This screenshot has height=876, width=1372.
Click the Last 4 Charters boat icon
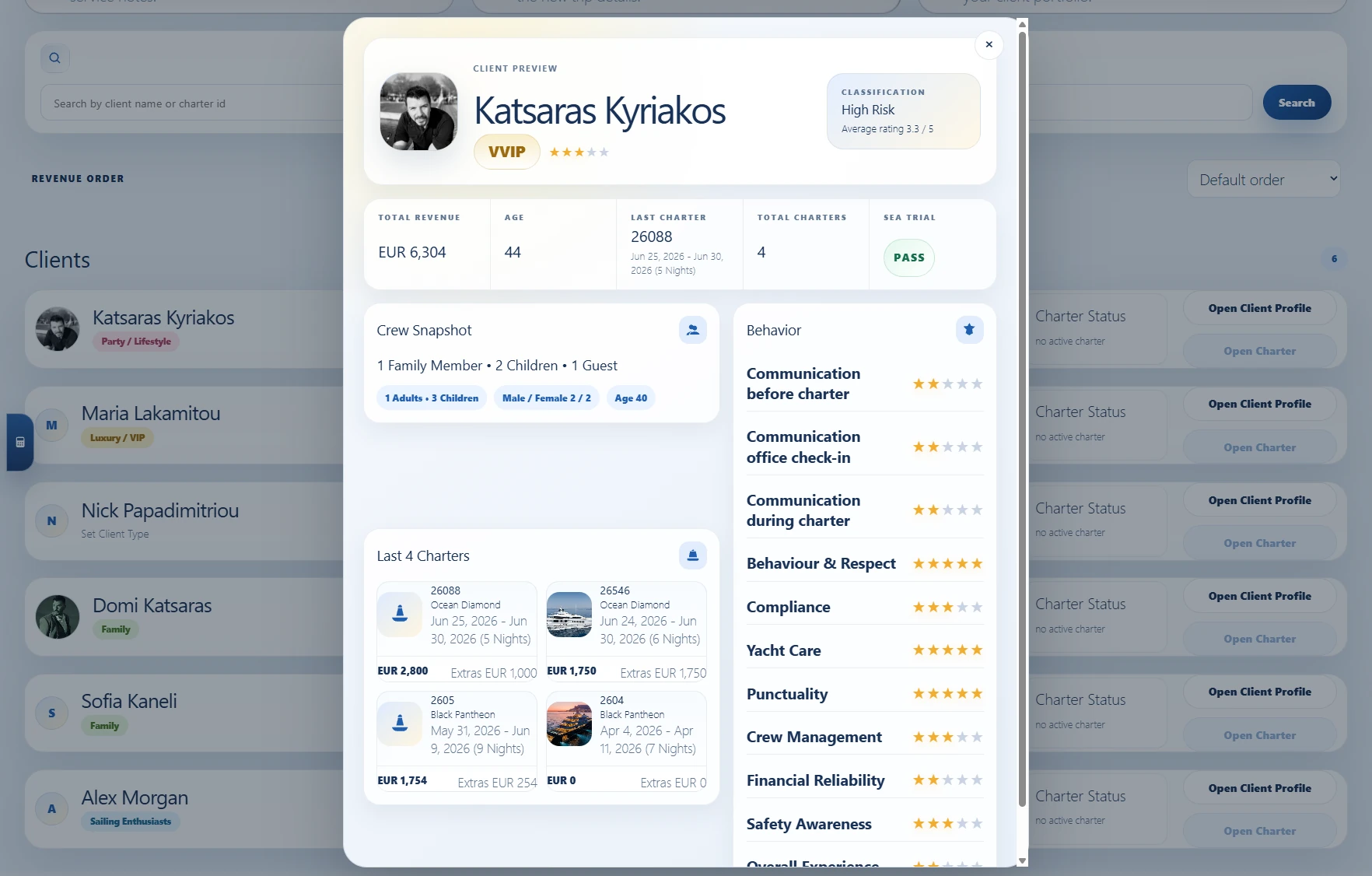[692, 555]
